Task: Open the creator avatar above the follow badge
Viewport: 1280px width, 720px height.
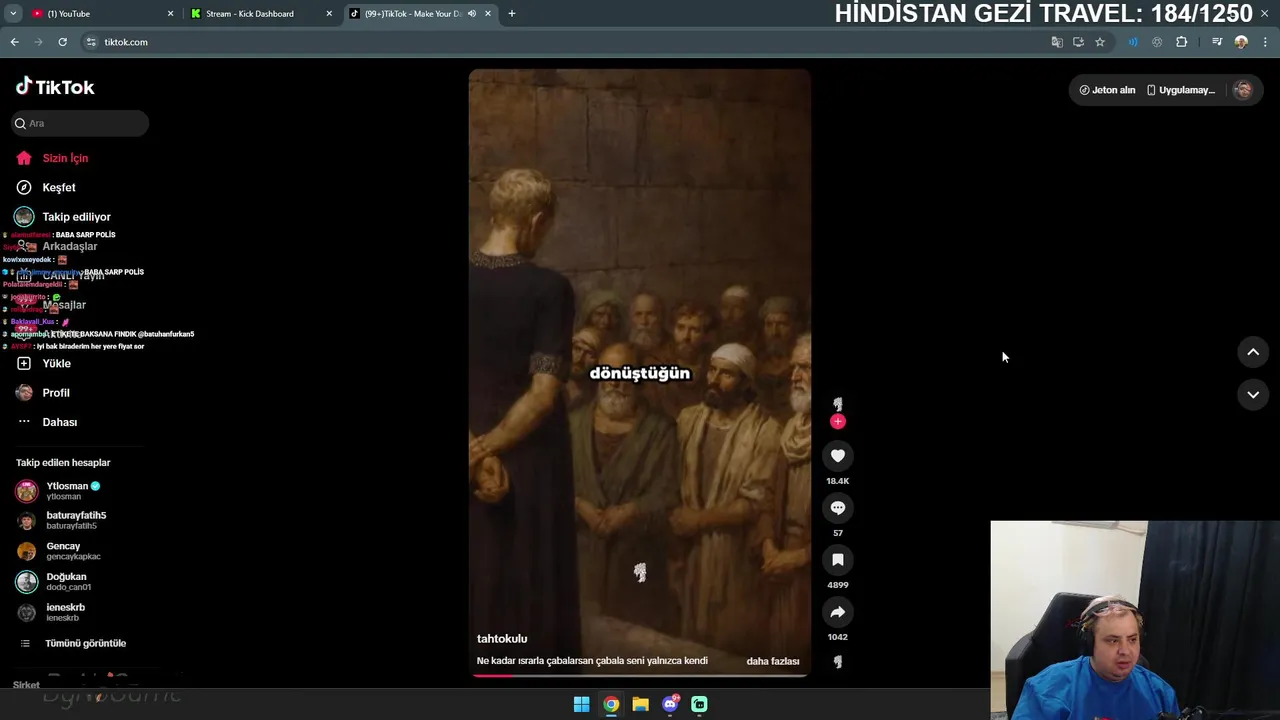Action: [838, 404]
